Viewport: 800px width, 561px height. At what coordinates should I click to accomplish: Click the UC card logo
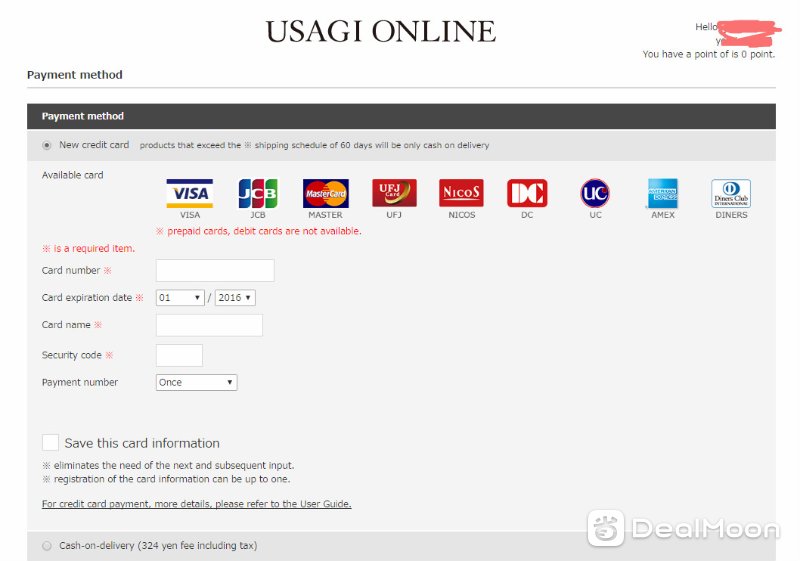coord(595,193)
